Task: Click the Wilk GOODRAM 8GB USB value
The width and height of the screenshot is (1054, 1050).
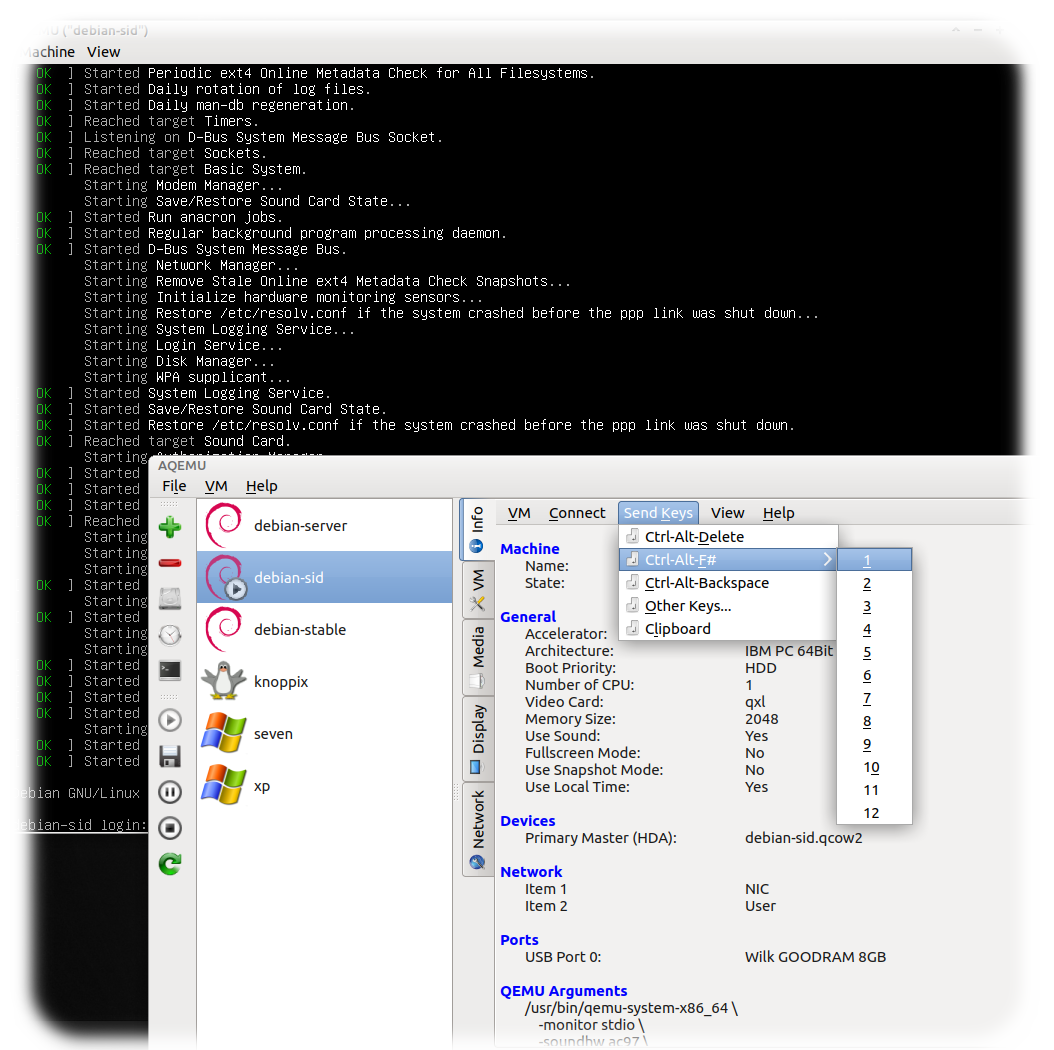Action: click(815, 957)
